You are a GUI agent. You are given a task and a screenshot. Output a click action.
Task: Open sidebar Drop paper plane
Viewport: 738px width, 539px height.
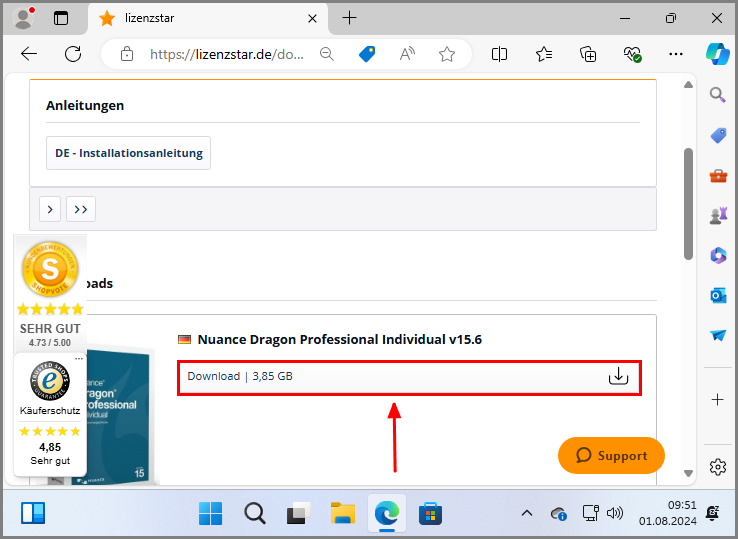tap(718, 335)
